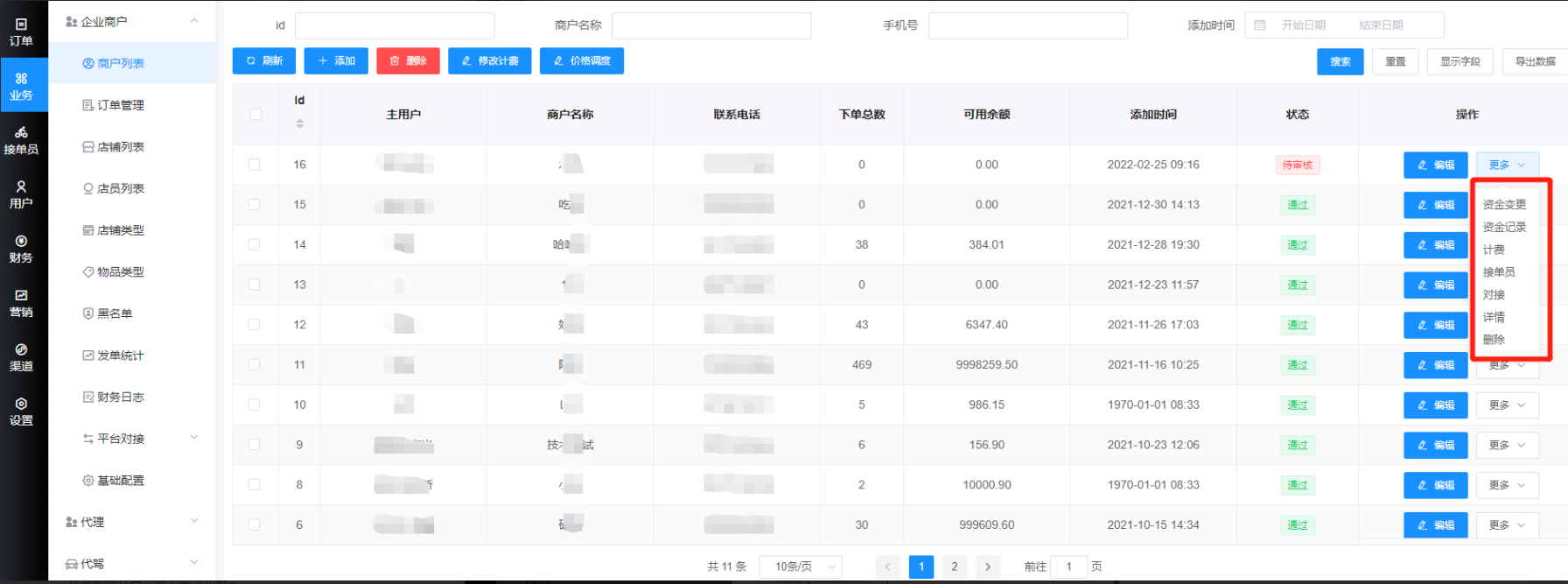Click the red 删除 toolbar button
Image resolution: width=1568 pixels, height=584 pixels.
[408, 61]
